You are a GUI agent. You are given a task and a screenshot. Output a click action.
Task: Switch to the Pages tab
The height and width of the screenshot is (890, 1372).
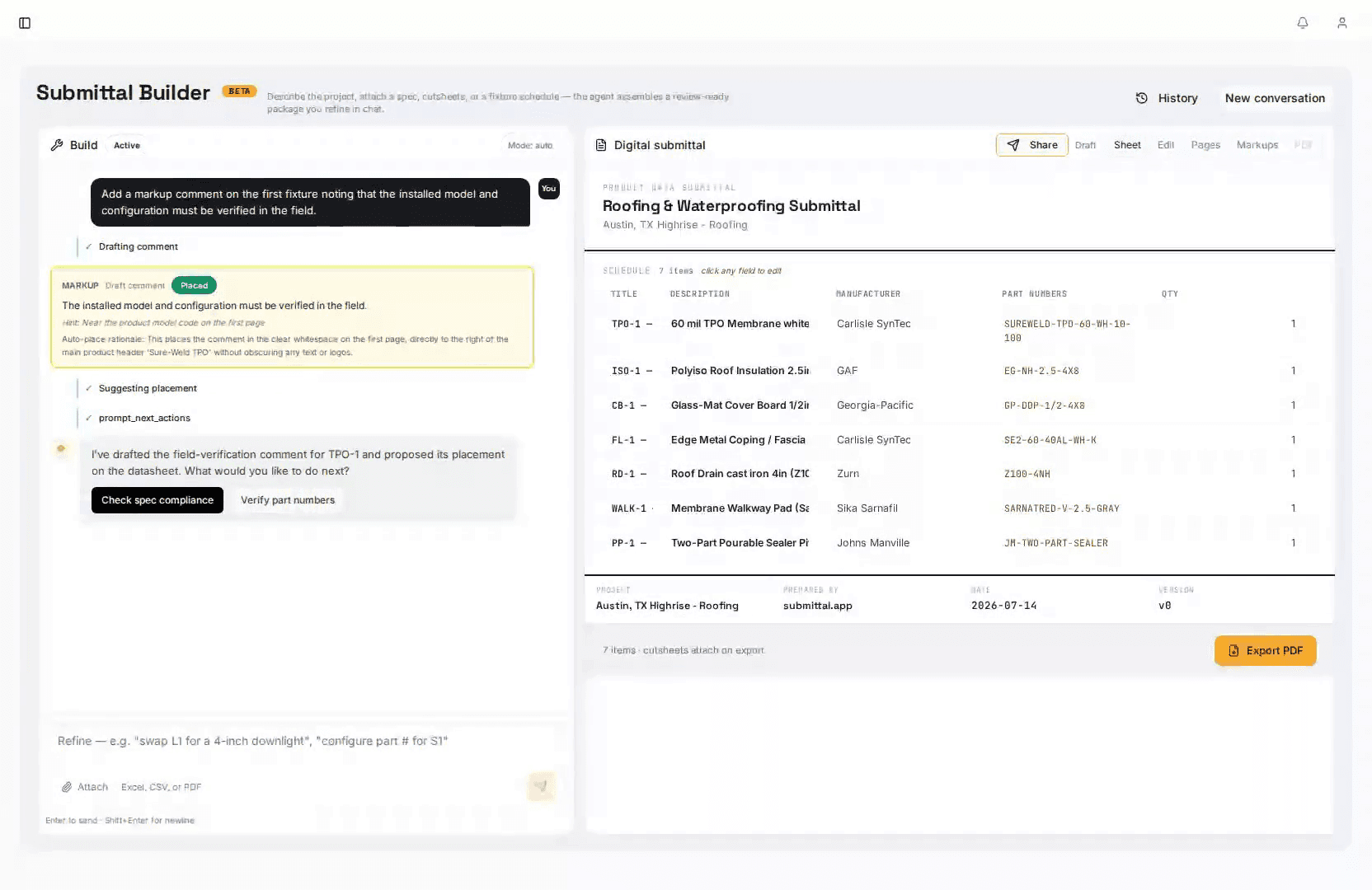pos(1205,145)
